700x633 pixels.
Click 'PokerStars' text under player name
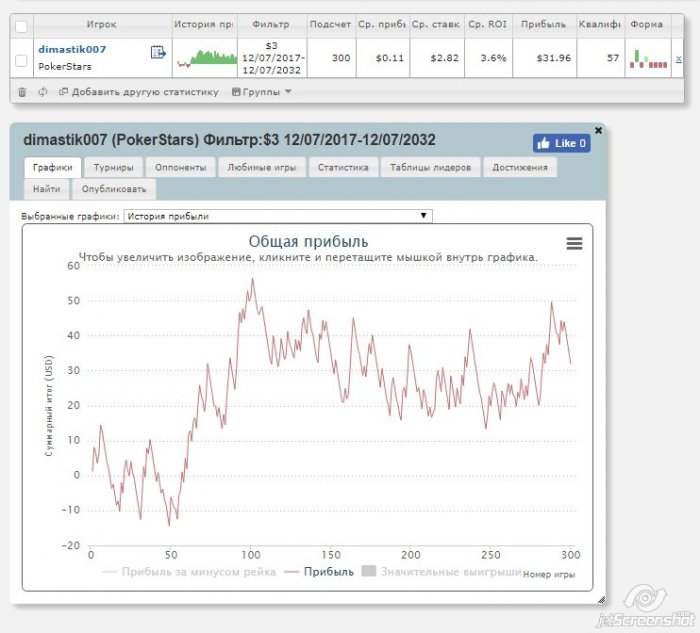click(65, 67)
